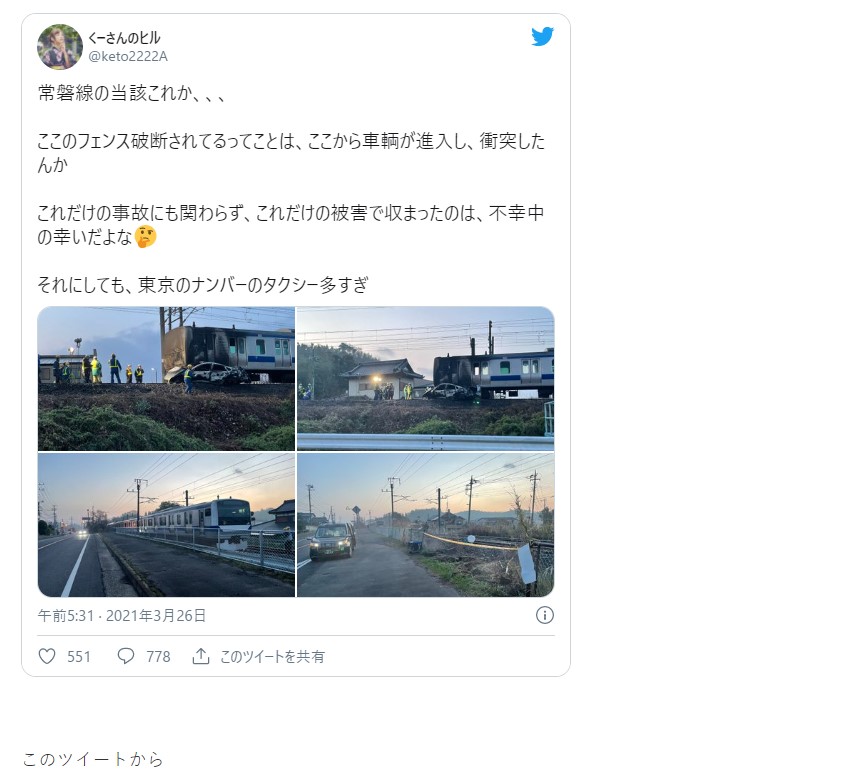Click the このツイートを共有 share link

point(272,657)
